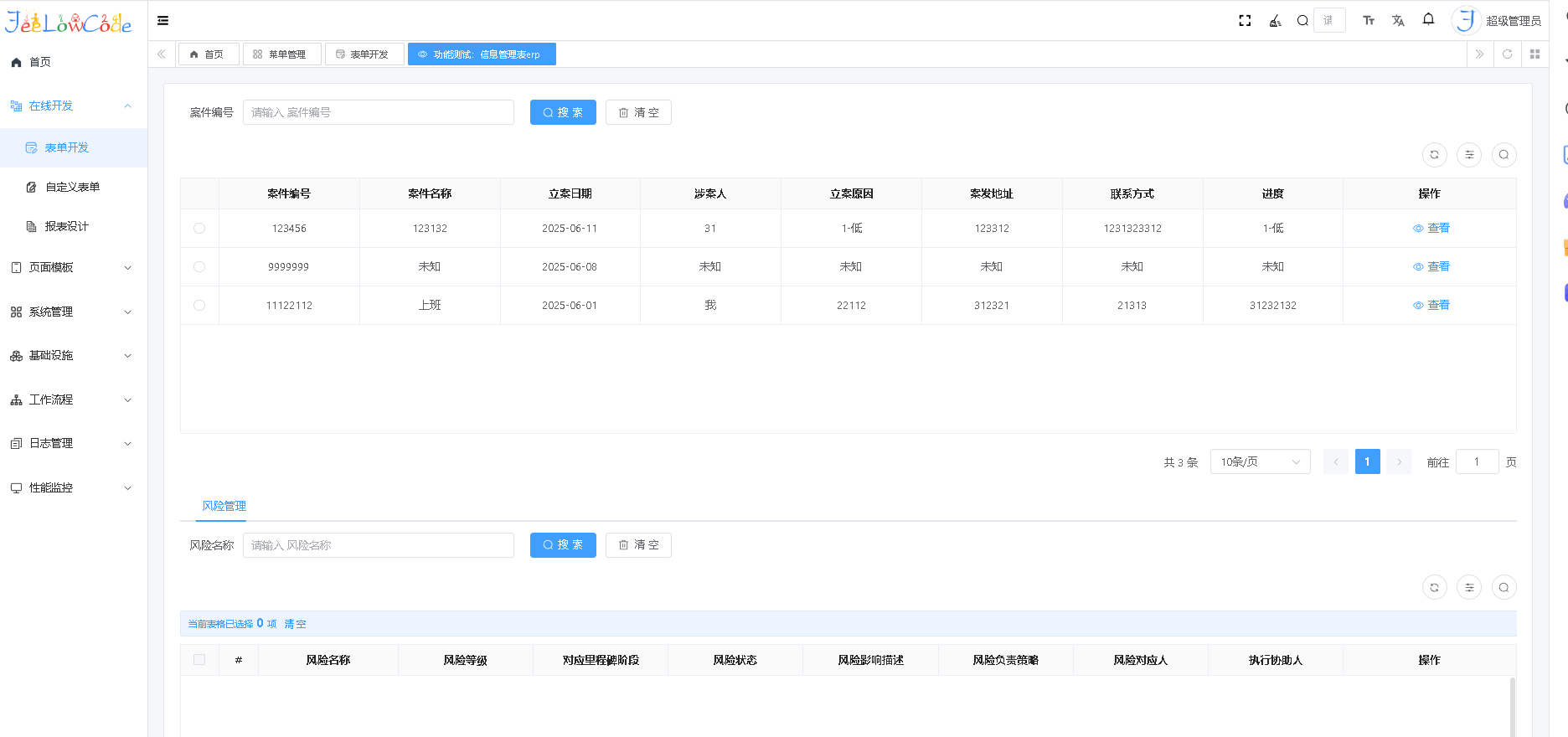Select the radio button for row 123456
The image size is (1568, 737).
199,228
